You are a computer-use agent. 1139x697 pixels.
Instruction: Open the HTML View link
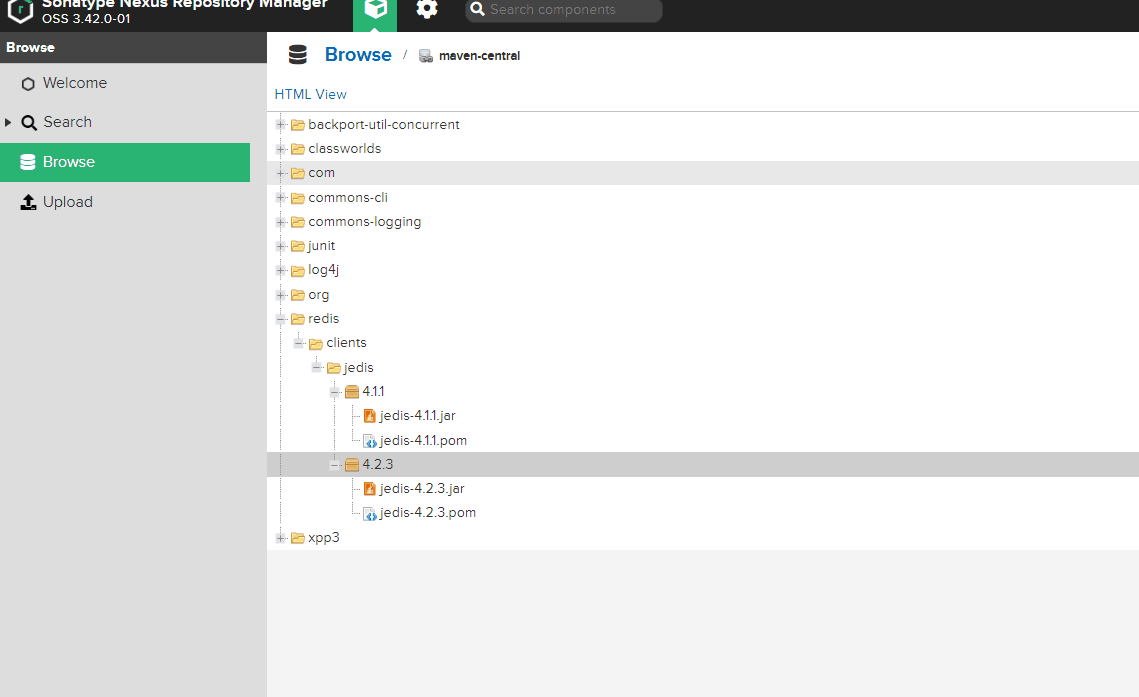tap(310, 94)
